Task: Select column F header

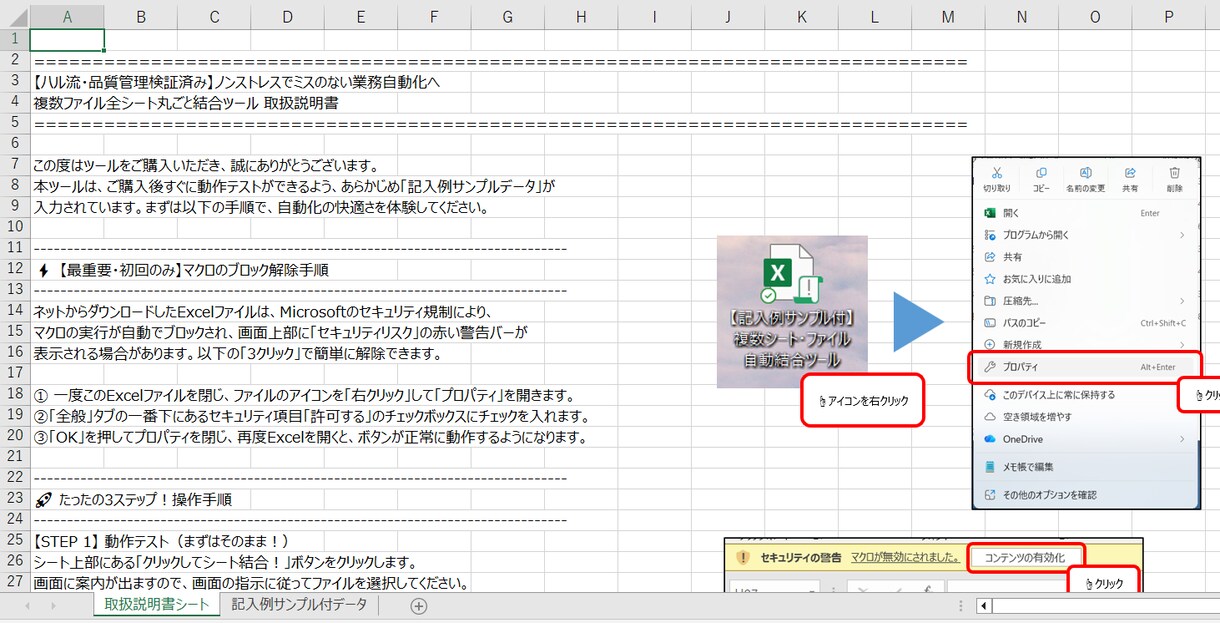Action: click(434, 17)
